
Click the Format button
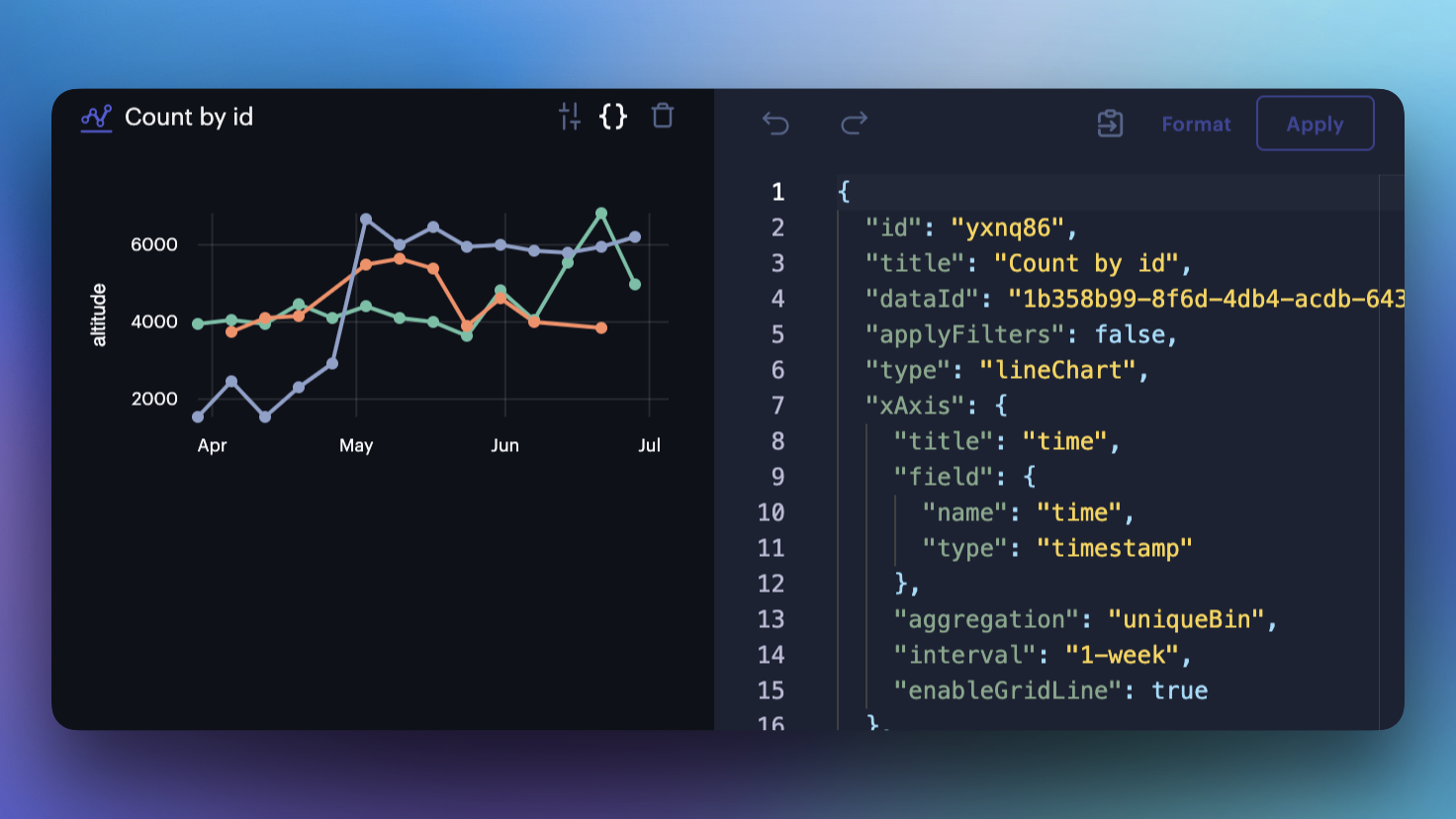1196,125
